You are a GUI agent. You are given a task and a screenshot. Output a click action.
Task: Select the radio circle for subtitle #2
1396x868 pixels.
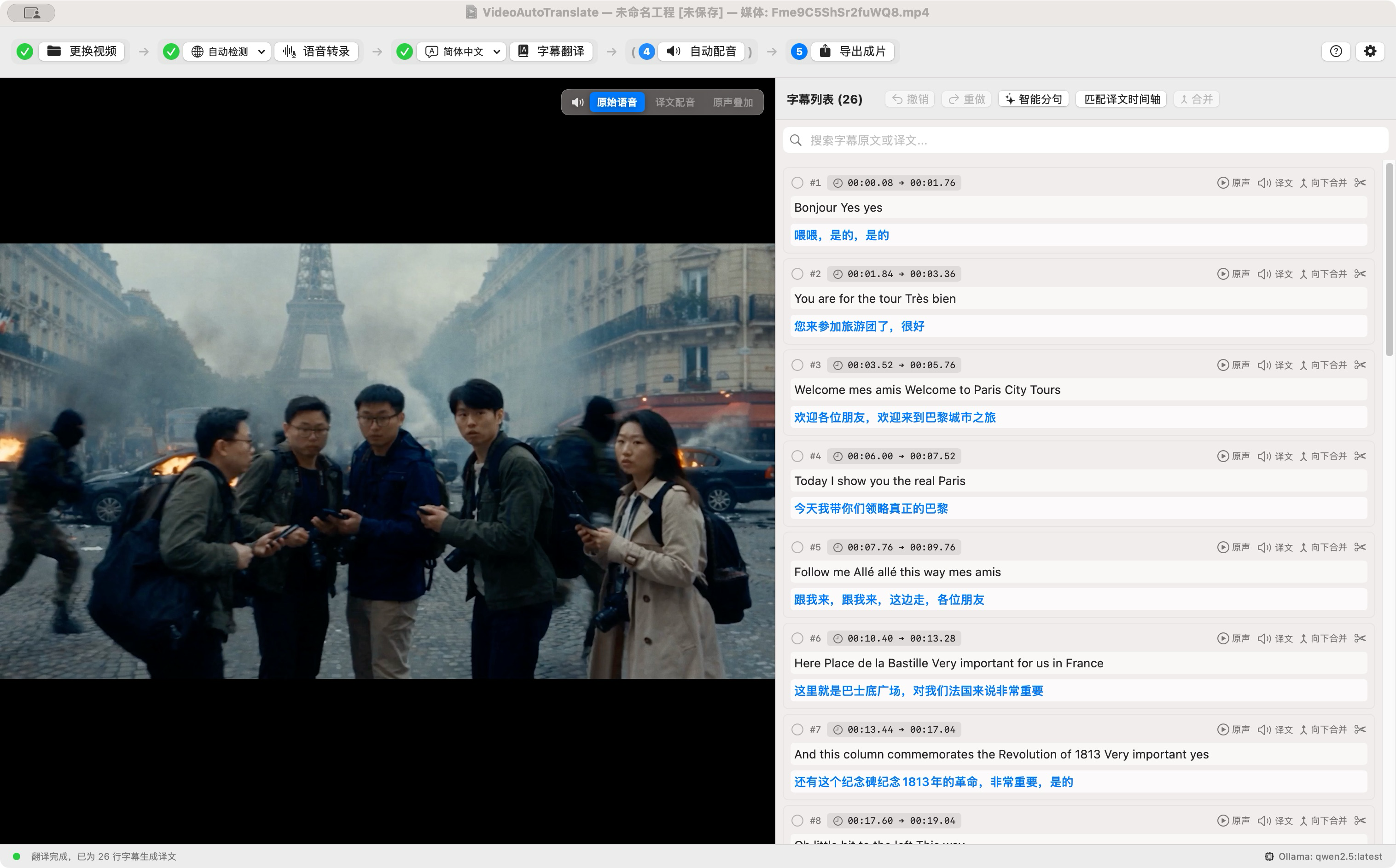(x=797, y=274)
